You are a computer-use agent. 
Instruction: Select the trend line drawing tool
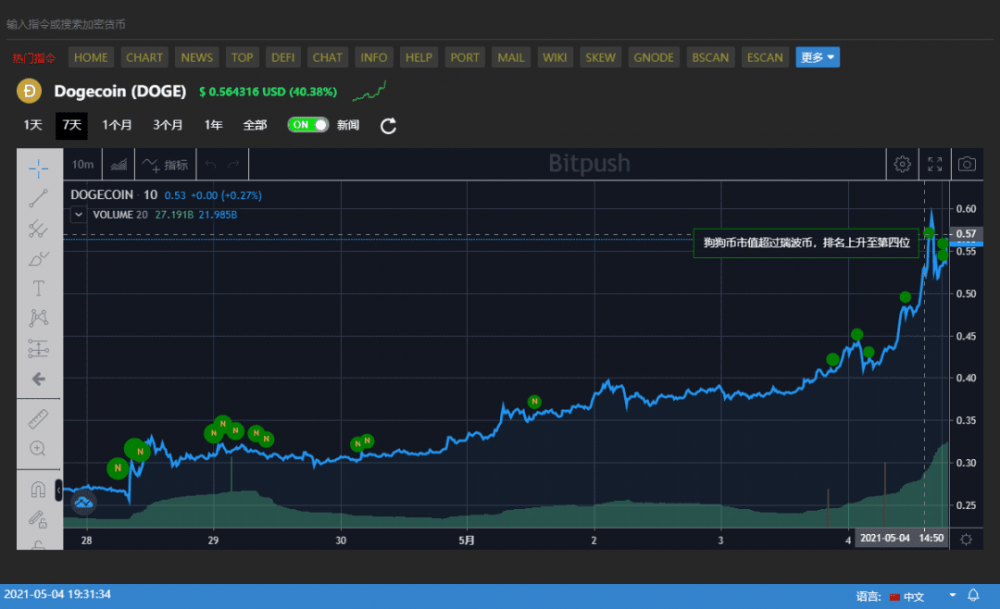click(38, 198)
